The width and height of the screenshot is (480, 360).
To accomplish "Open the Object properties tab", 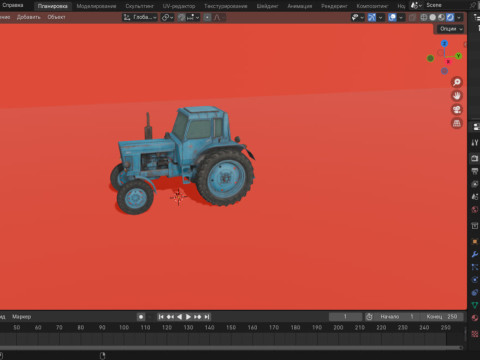I will 475,241.
